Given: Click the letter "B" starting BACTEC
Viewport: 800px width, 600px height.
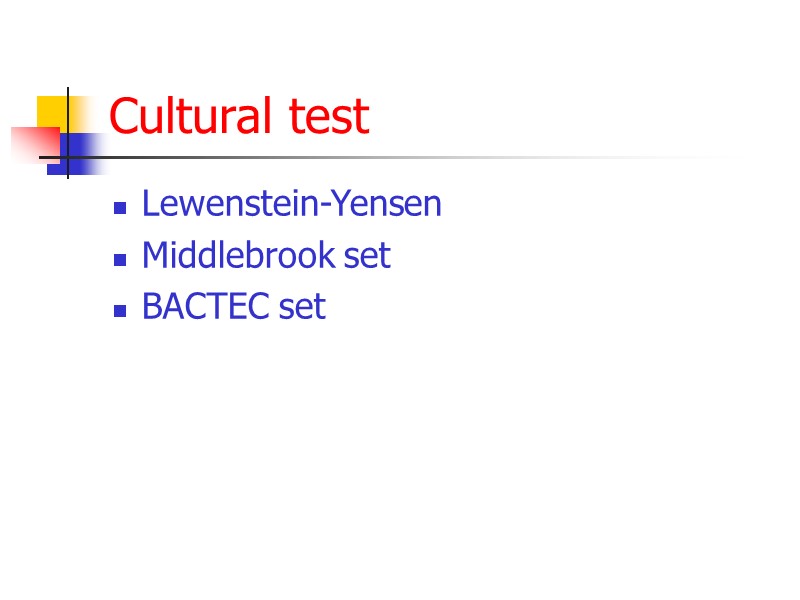Looking at the screenshot, I should (x=150, y=307).
